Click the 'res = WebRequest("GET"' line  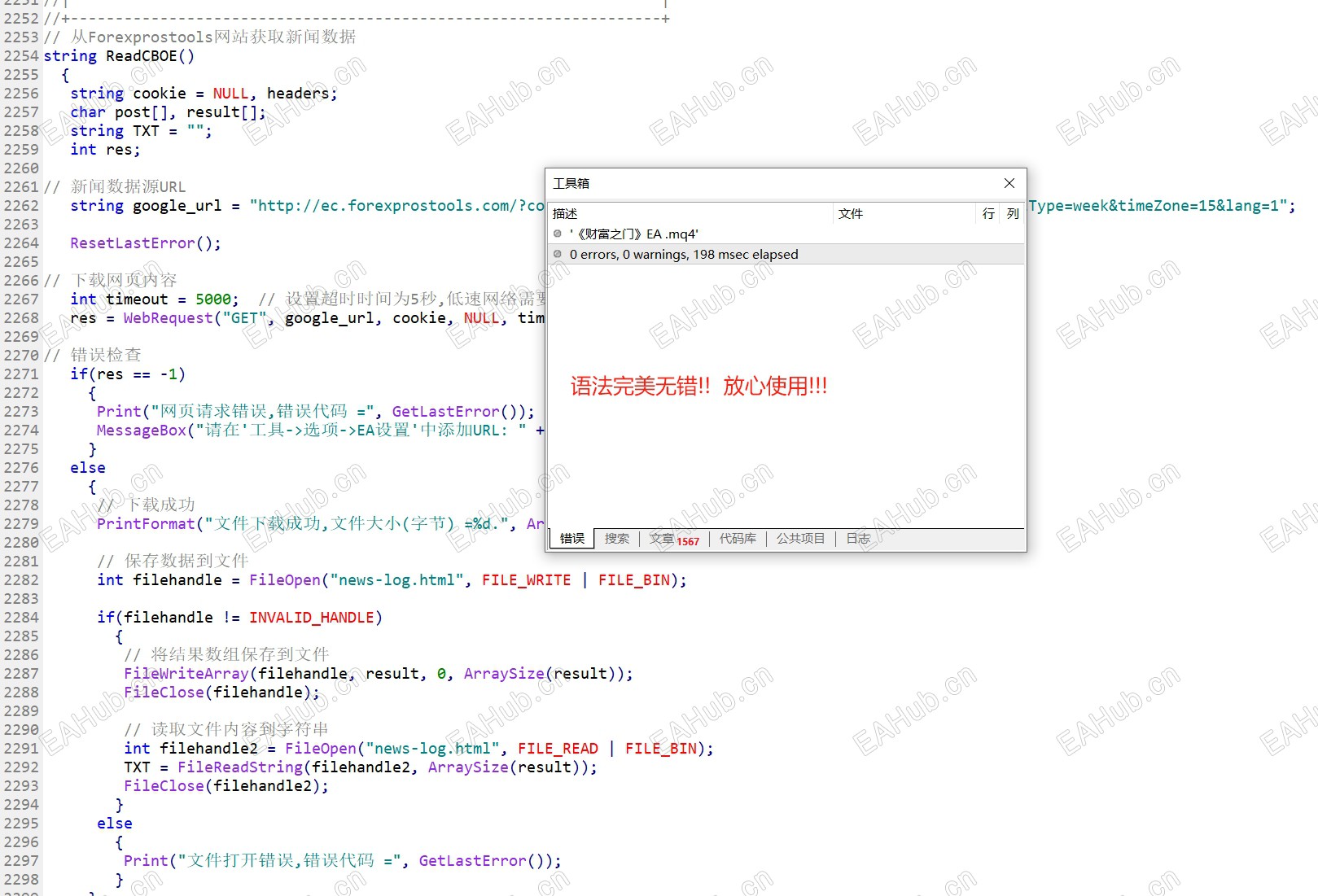click(x=308, y=317)
